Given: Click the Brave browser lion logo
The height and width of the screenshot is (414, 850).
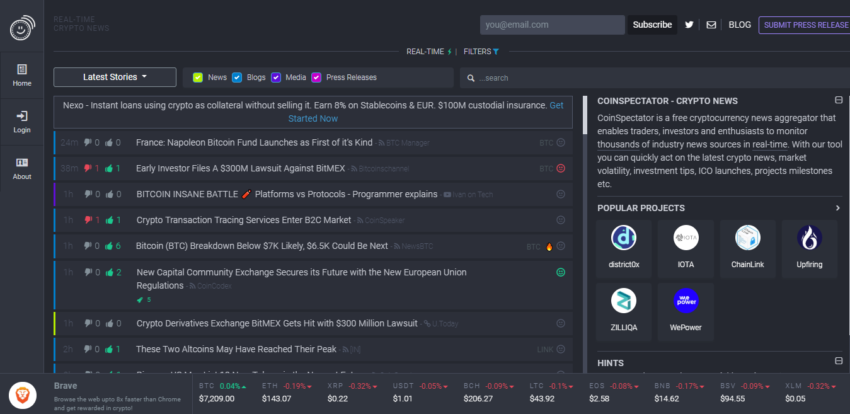Looking at the screenshot, I should [23, 395].
